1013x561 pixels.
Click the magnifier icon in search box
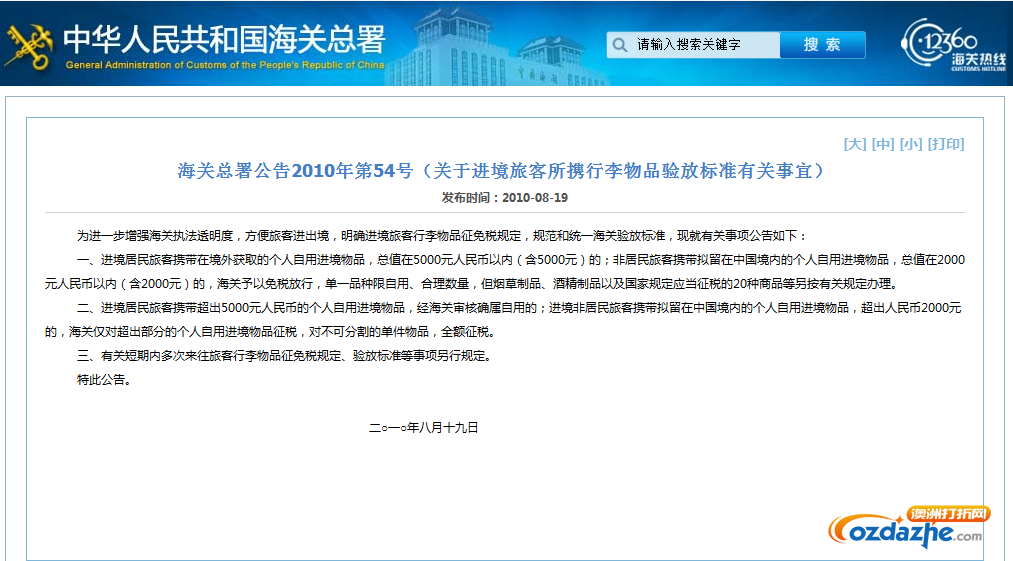pos(620,45)
